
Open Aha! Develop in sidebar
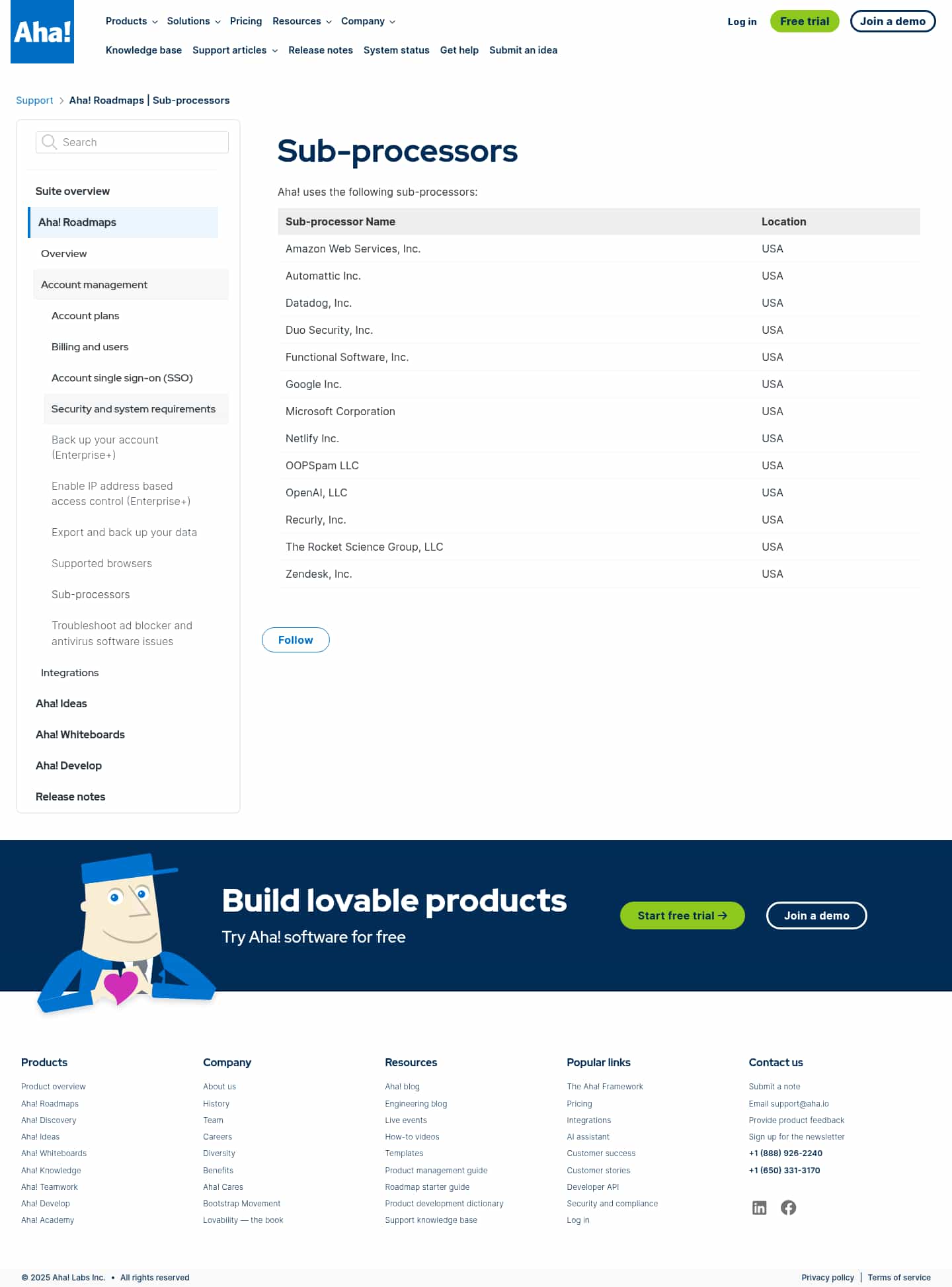69,765
